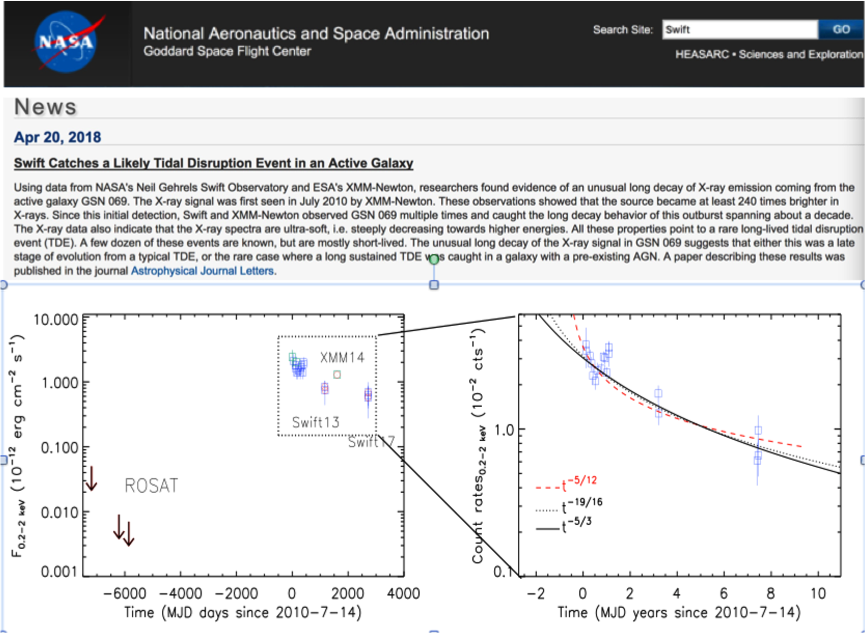
Task: Open the Swift Catches a Likely Tidal Disruption Event headline
Action: point(213,163)
